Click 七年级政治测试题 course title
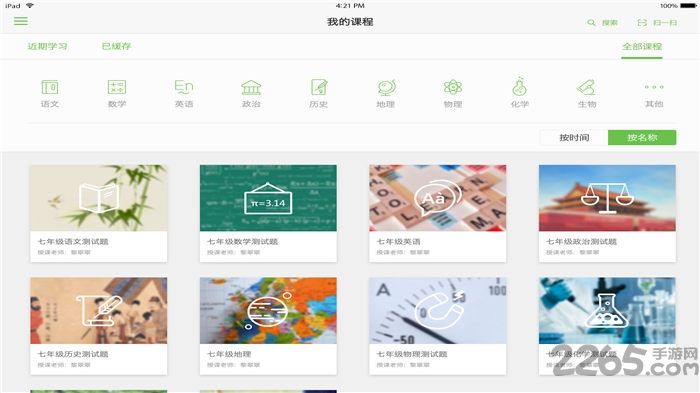700x393 pixels. (581, 242)
